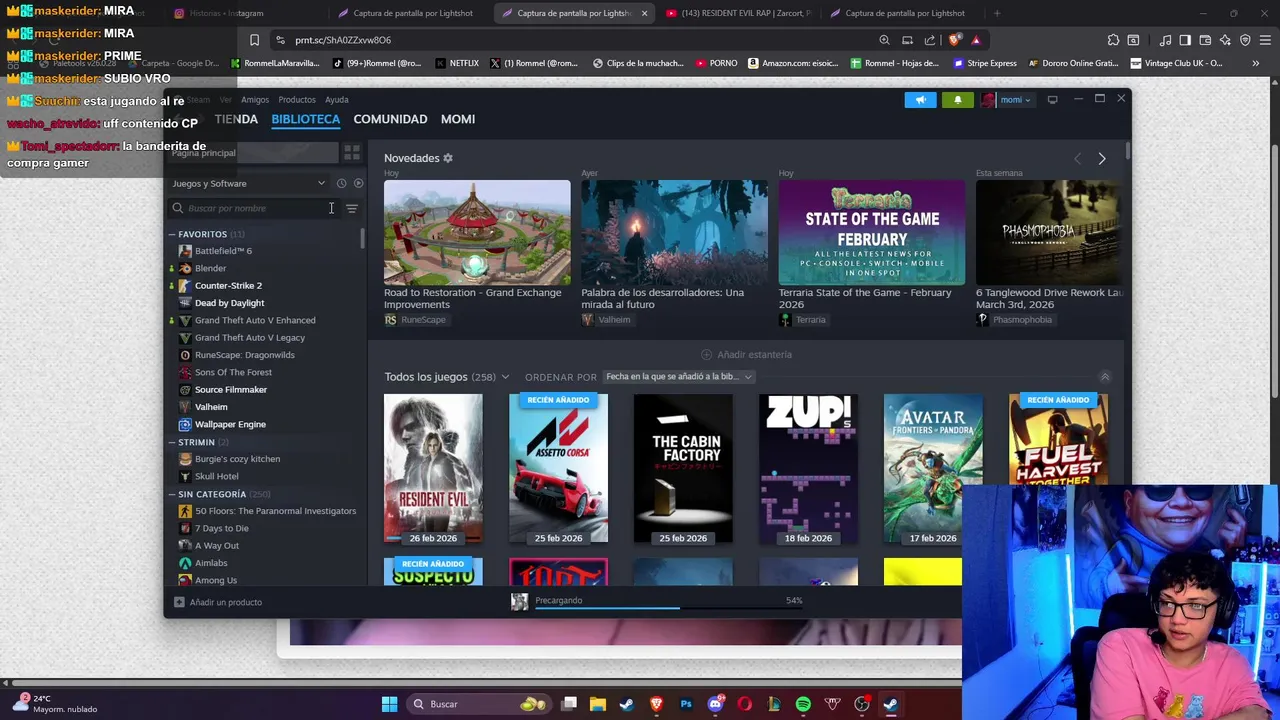The width and height of the screenshot is (1280, 720).
Task: Open the MOMI profile tab
Action: (458, 119)
